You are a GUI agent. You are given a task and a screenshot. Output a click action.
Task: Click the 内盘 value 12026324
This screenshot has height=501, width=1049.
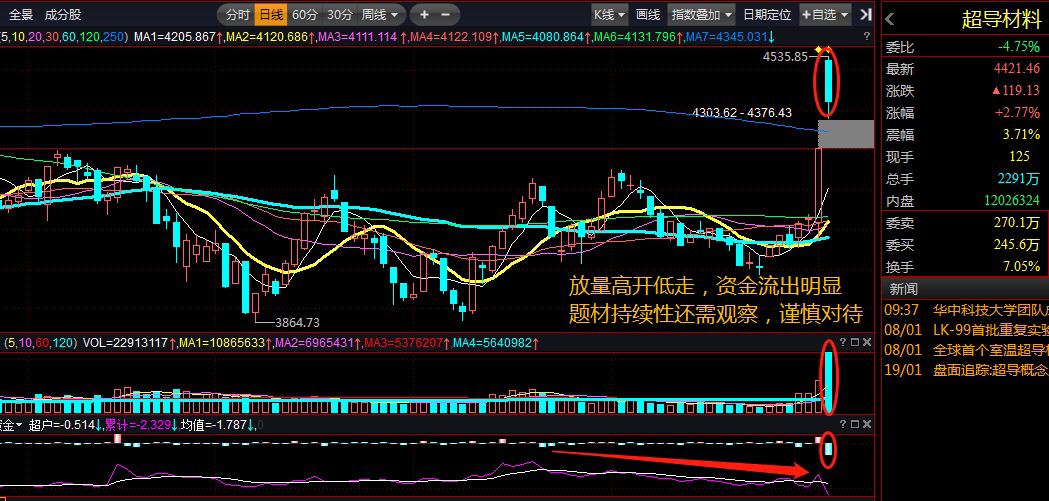tap(1012, 200)
